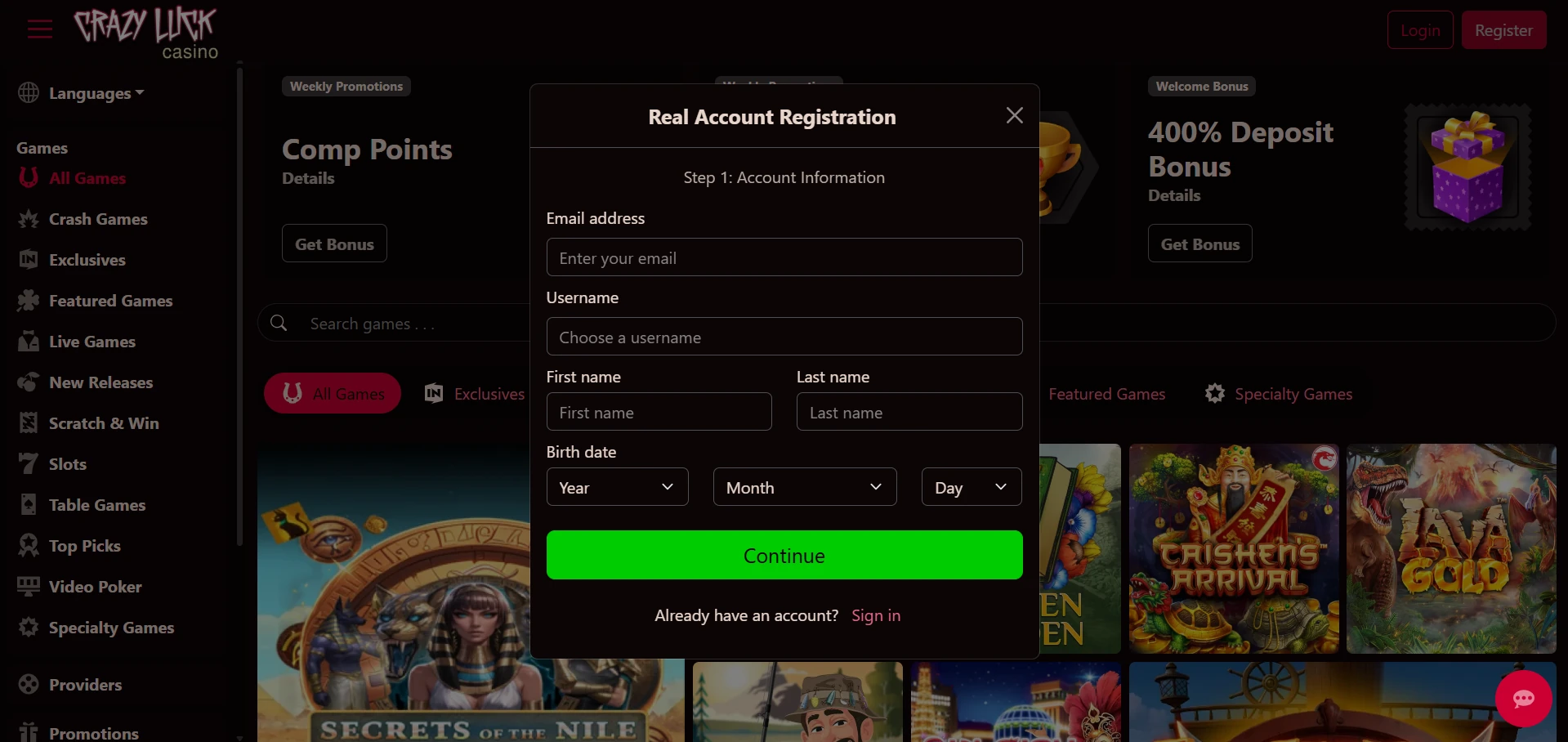Click Details under Comp Points

click(x=308, y=178)
